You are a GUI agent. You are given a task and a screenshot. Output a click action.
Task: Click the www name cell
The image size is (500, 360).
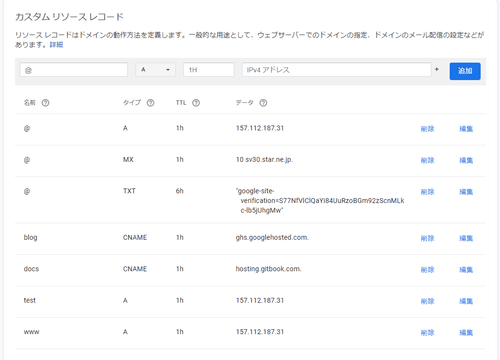(31, 332)
